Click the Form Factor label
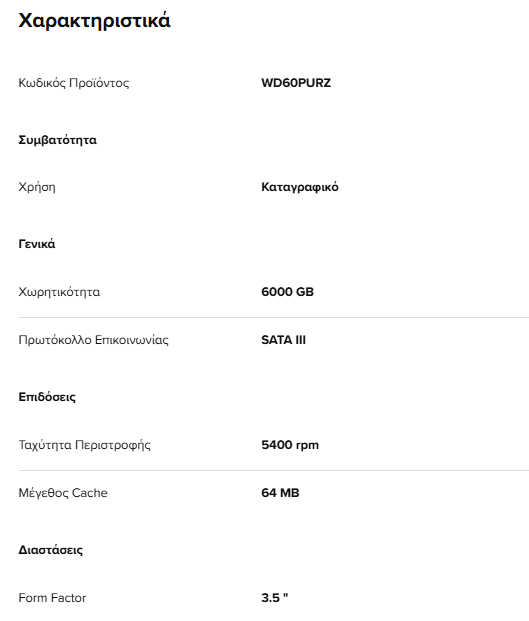This screenshot has width=529, height=621. (x=52, y=598)
